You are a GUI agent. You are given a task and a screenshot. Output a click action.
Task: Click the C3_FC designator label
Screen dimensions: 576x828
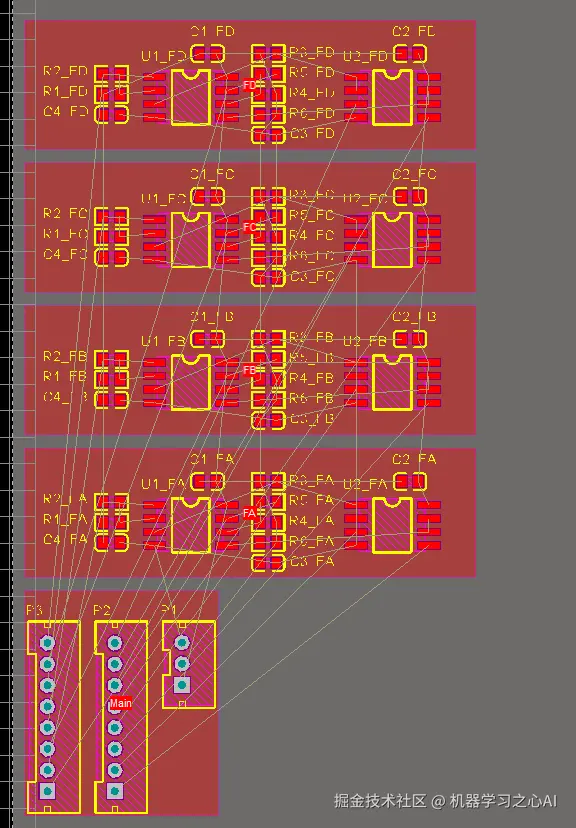[312, 276]
